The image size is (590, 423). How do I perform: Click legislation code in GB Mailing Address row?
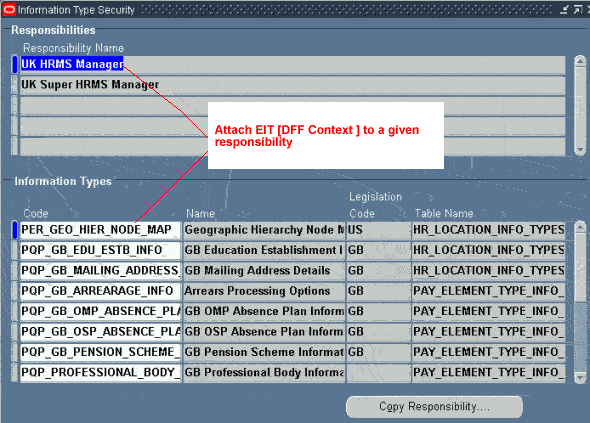pos(378,271)
